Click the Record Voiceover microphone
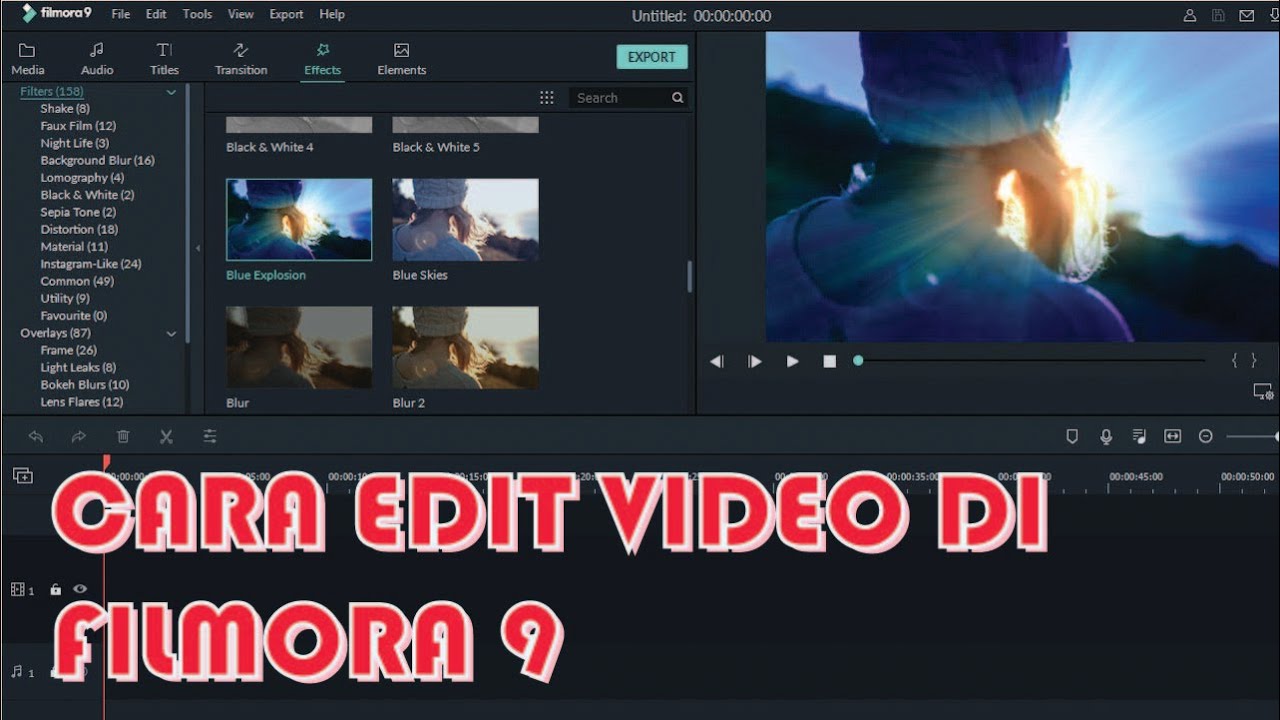1280x720 pixels. 1106,436
